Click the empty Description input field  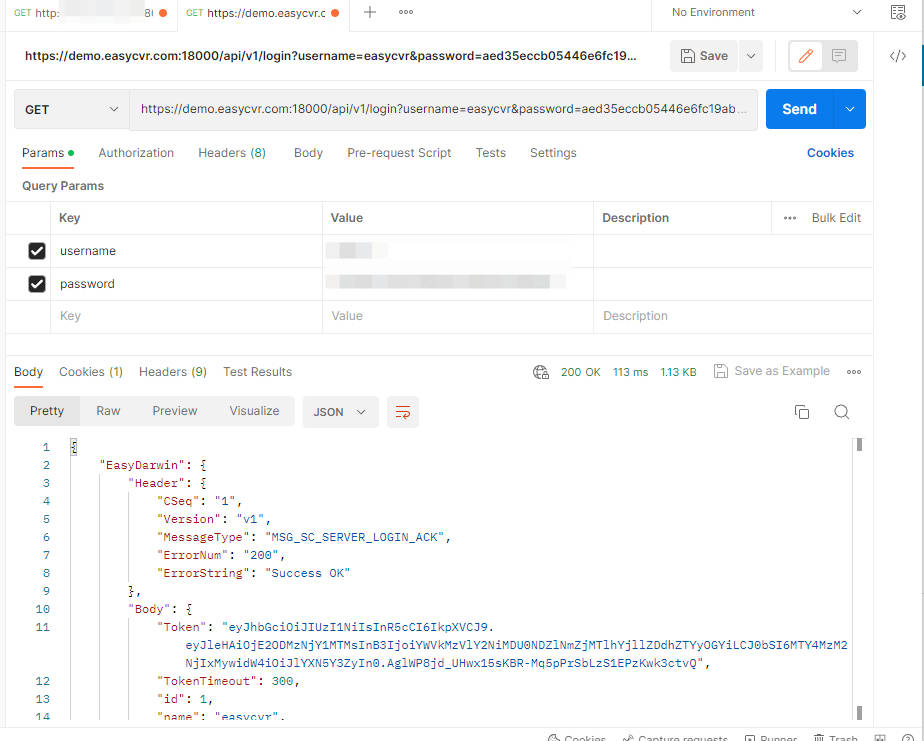(x=733, y=317)
